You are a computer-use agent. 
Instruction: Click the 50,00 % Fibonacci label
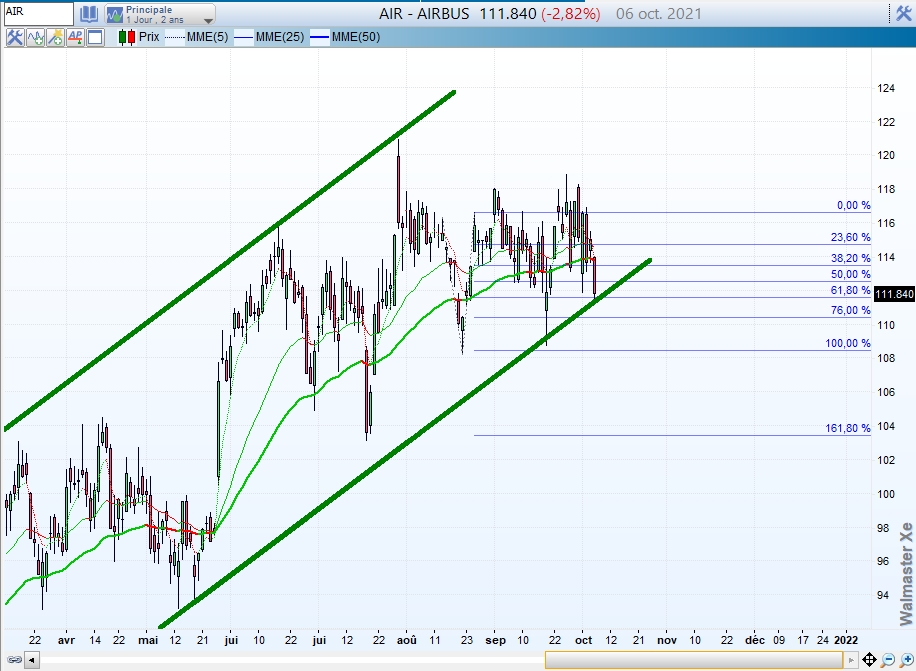(x=851, y=274)
